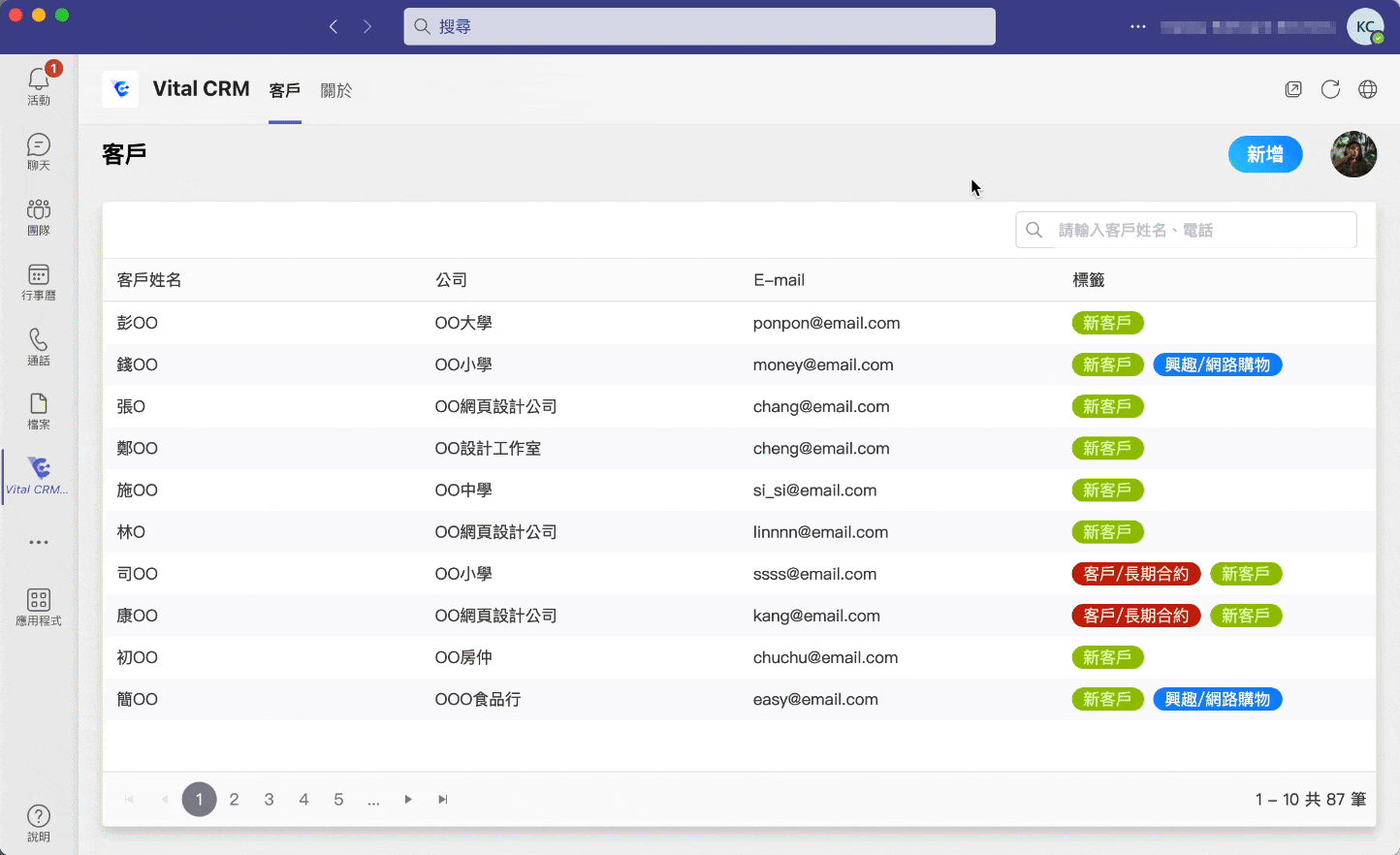Open customer 張O
This screenshot has width=1400, height=855.
(x=131, y=406)
